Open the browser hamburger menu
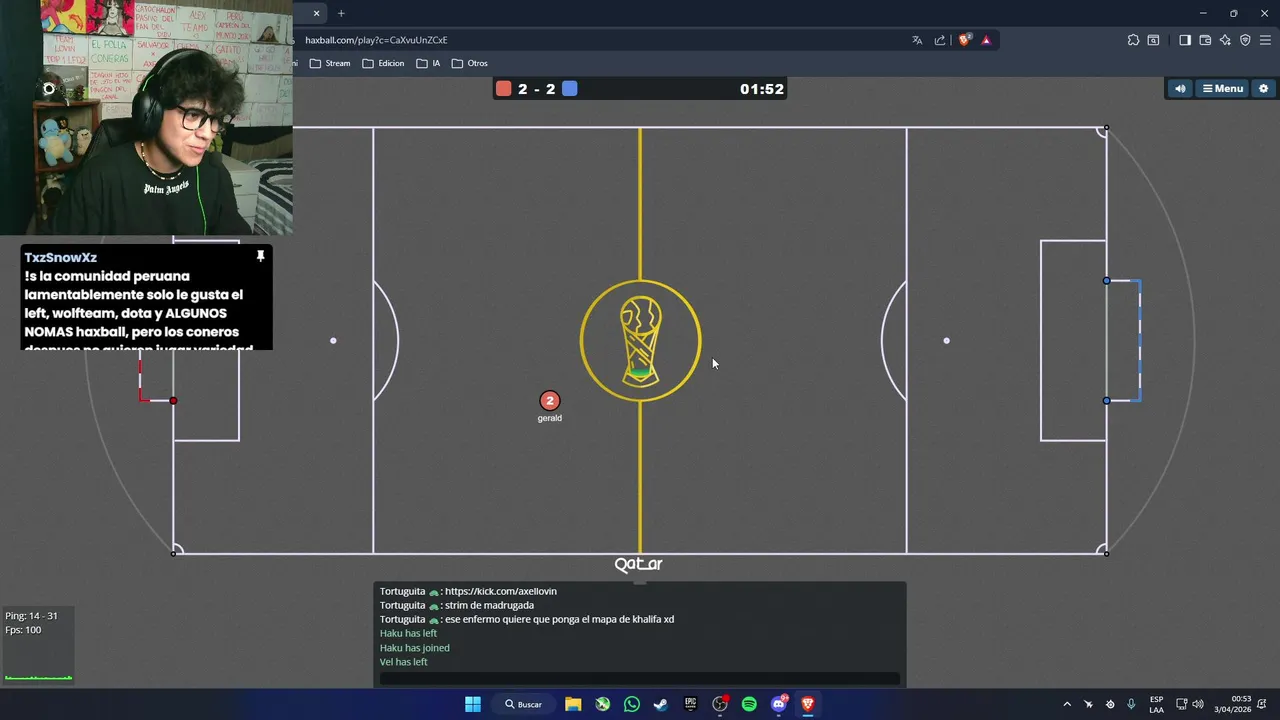 coord(1265,40)
